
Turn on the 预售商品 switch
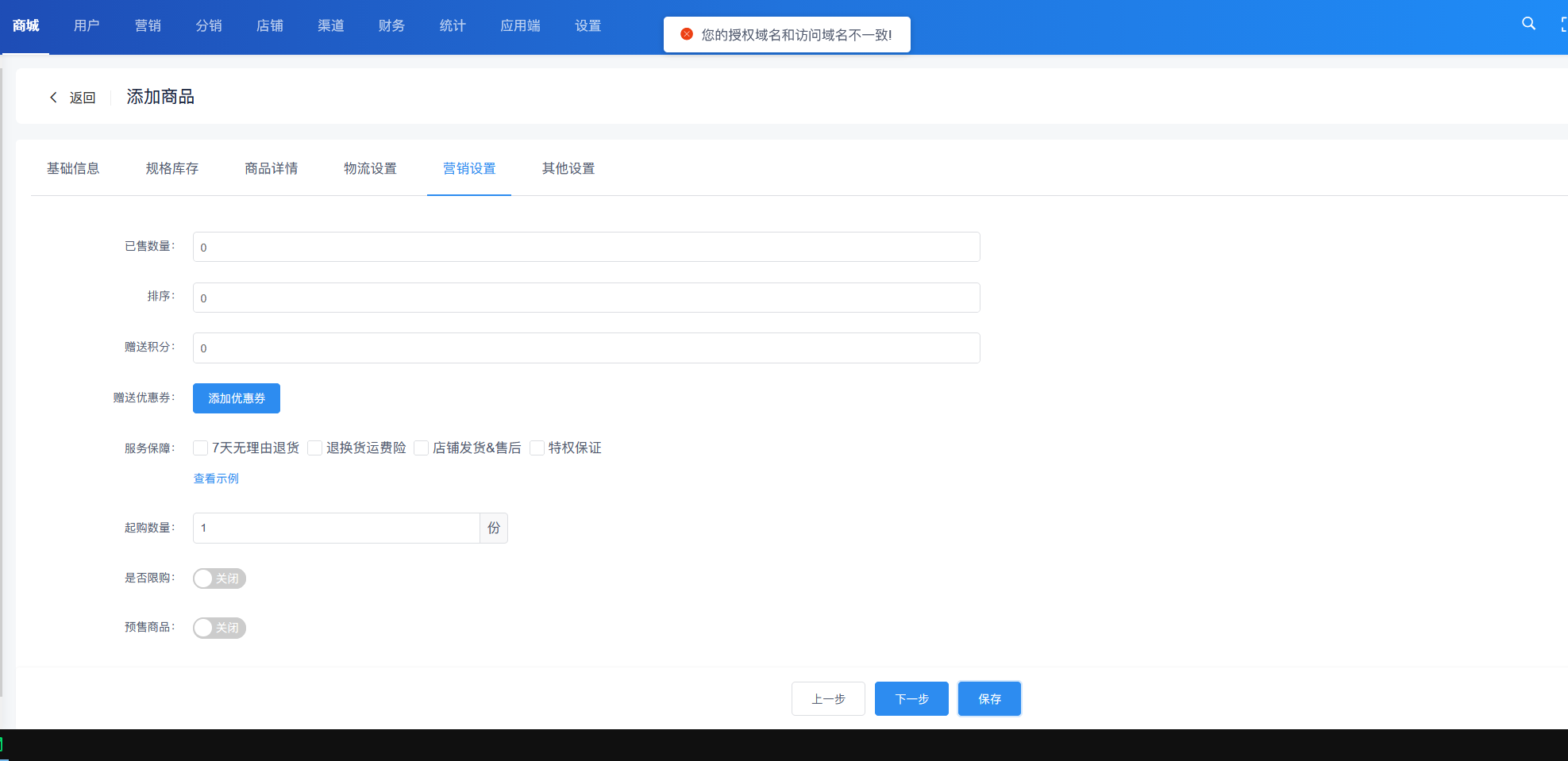click(219, 628)
